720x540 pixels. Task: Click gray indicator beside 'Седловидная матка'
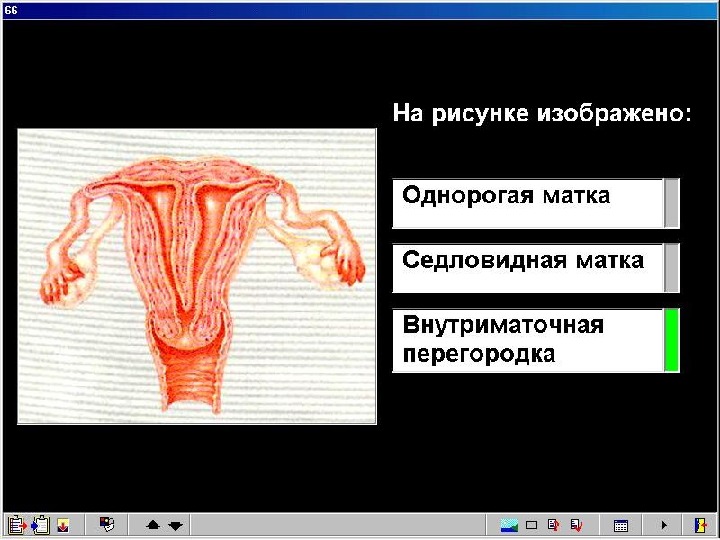(671, 268)
